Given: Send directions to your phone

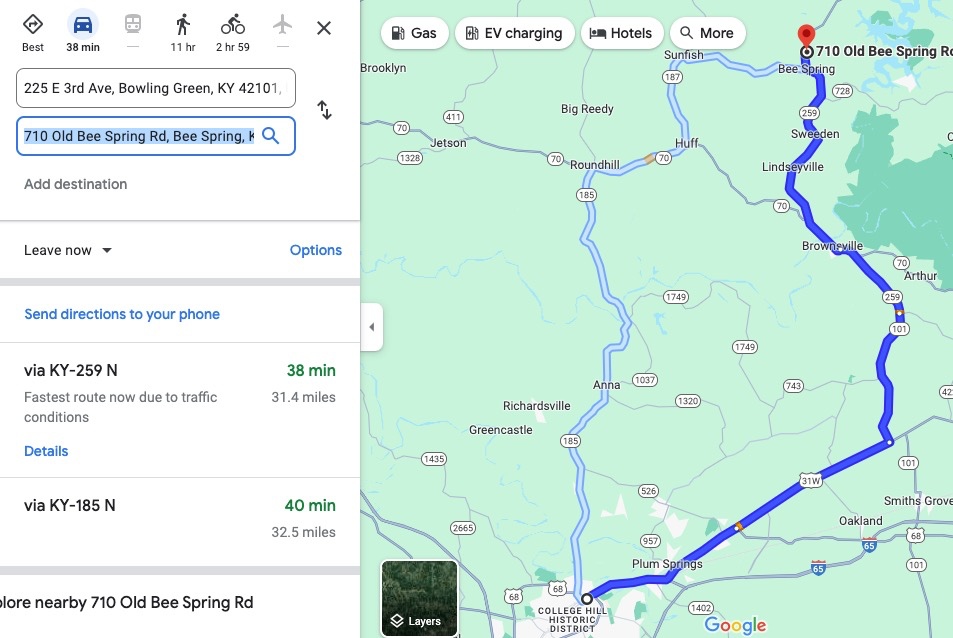Looking at the screenshot, I should pos(122,314).
